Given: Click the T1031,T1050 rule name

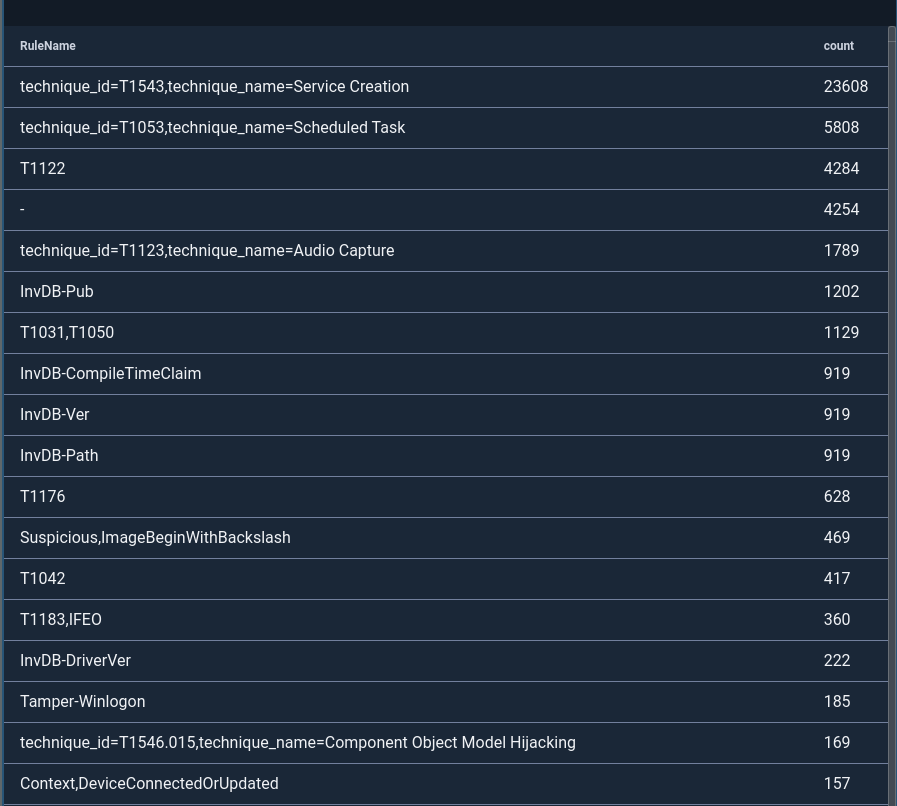Looking at the screenshot, I should click(x=67, y=332).
